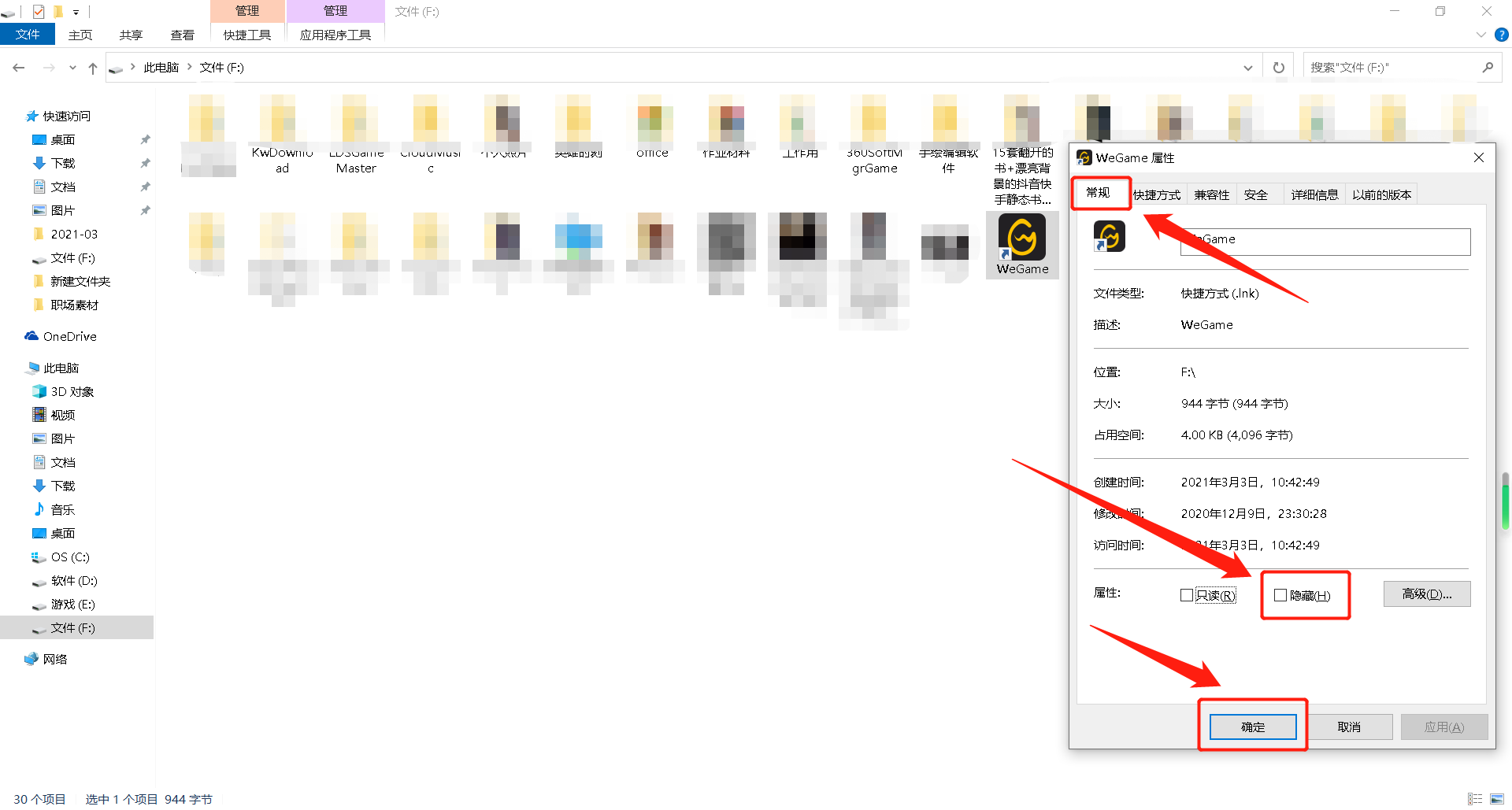The width and height of the screenshot is (1512, 810).
Task: Click the 应用(A) button
Action: 1444,727
